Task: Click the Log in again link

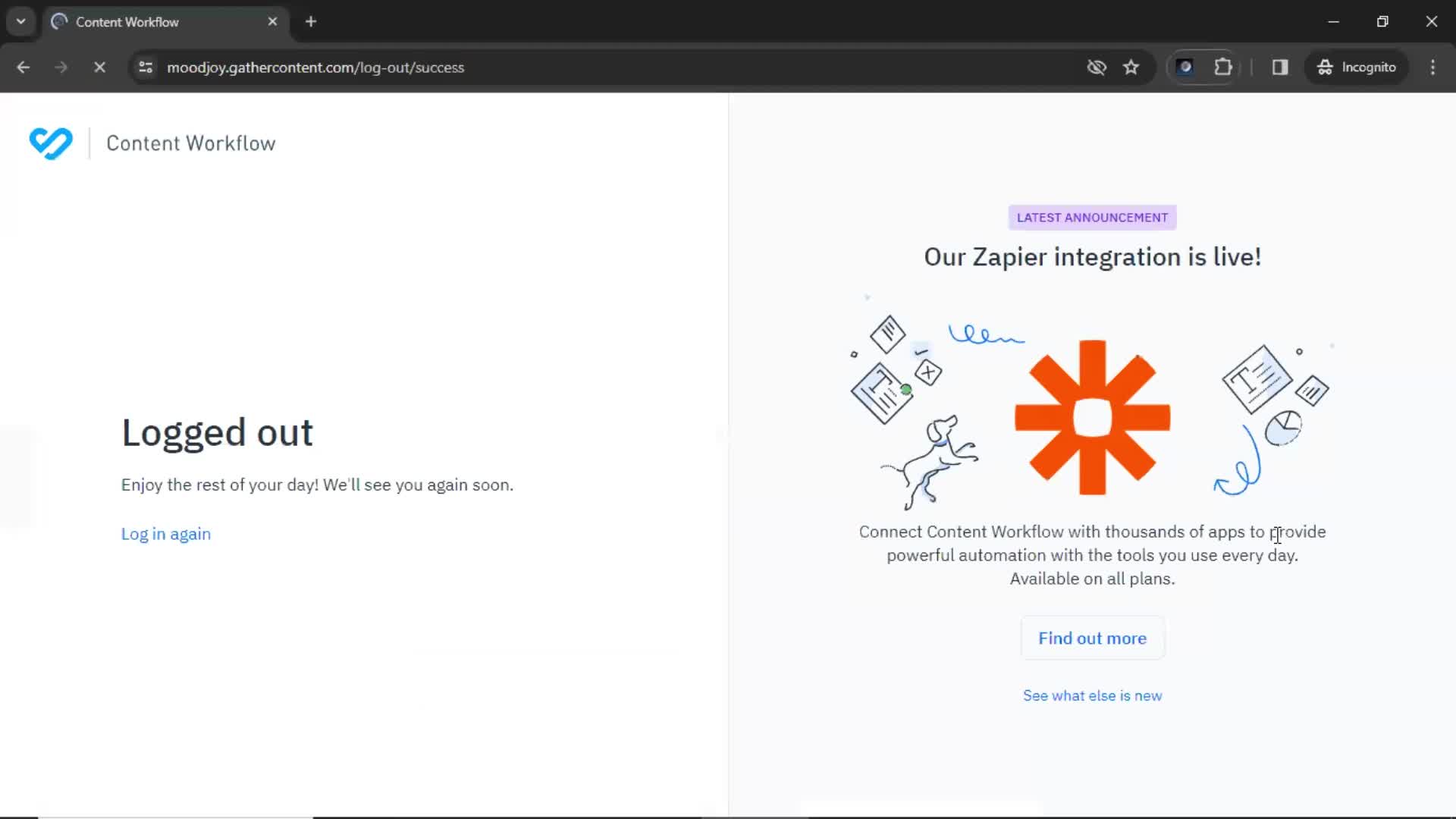Action: 166,534
